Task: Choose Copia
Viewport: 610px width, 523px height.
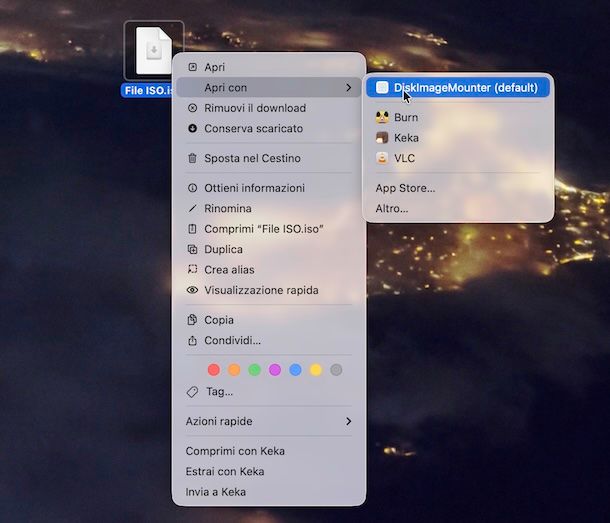Action: (x=269, y=319)
